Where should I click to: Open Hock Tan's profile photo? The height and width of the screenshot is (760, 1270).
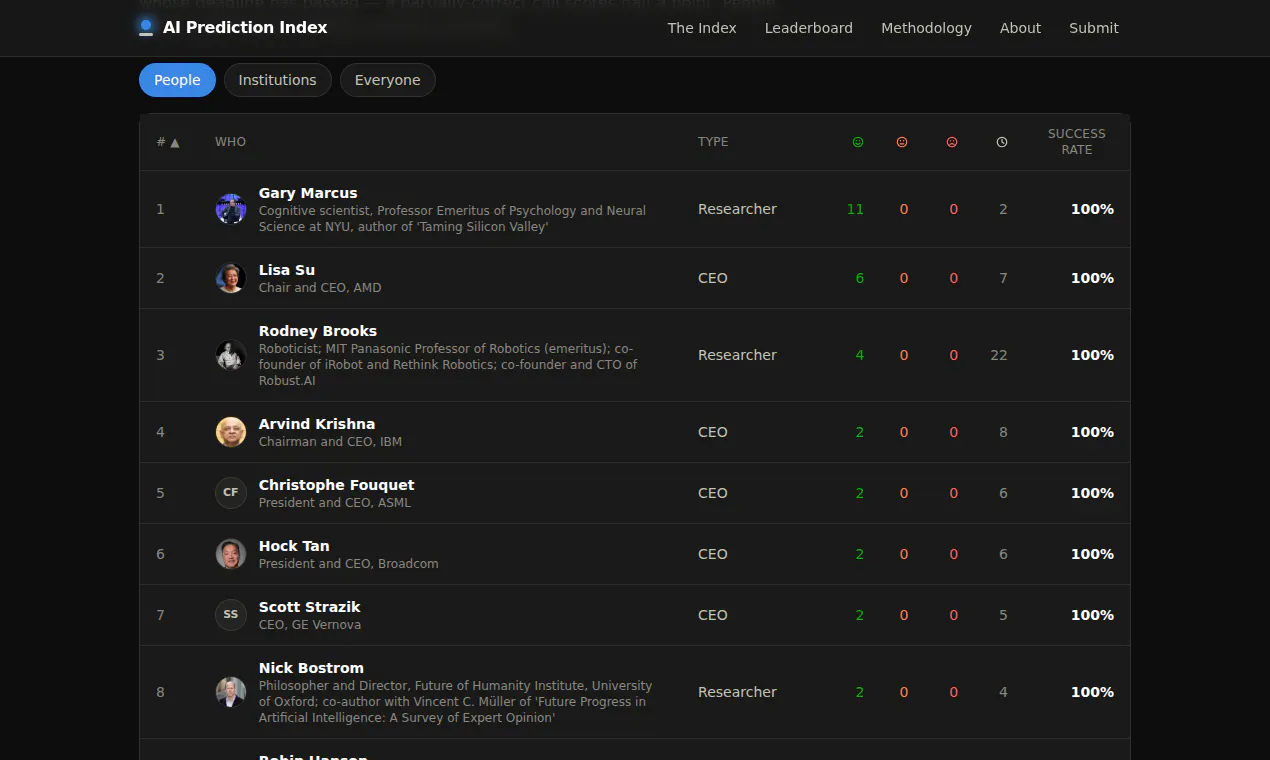point(231,554)
